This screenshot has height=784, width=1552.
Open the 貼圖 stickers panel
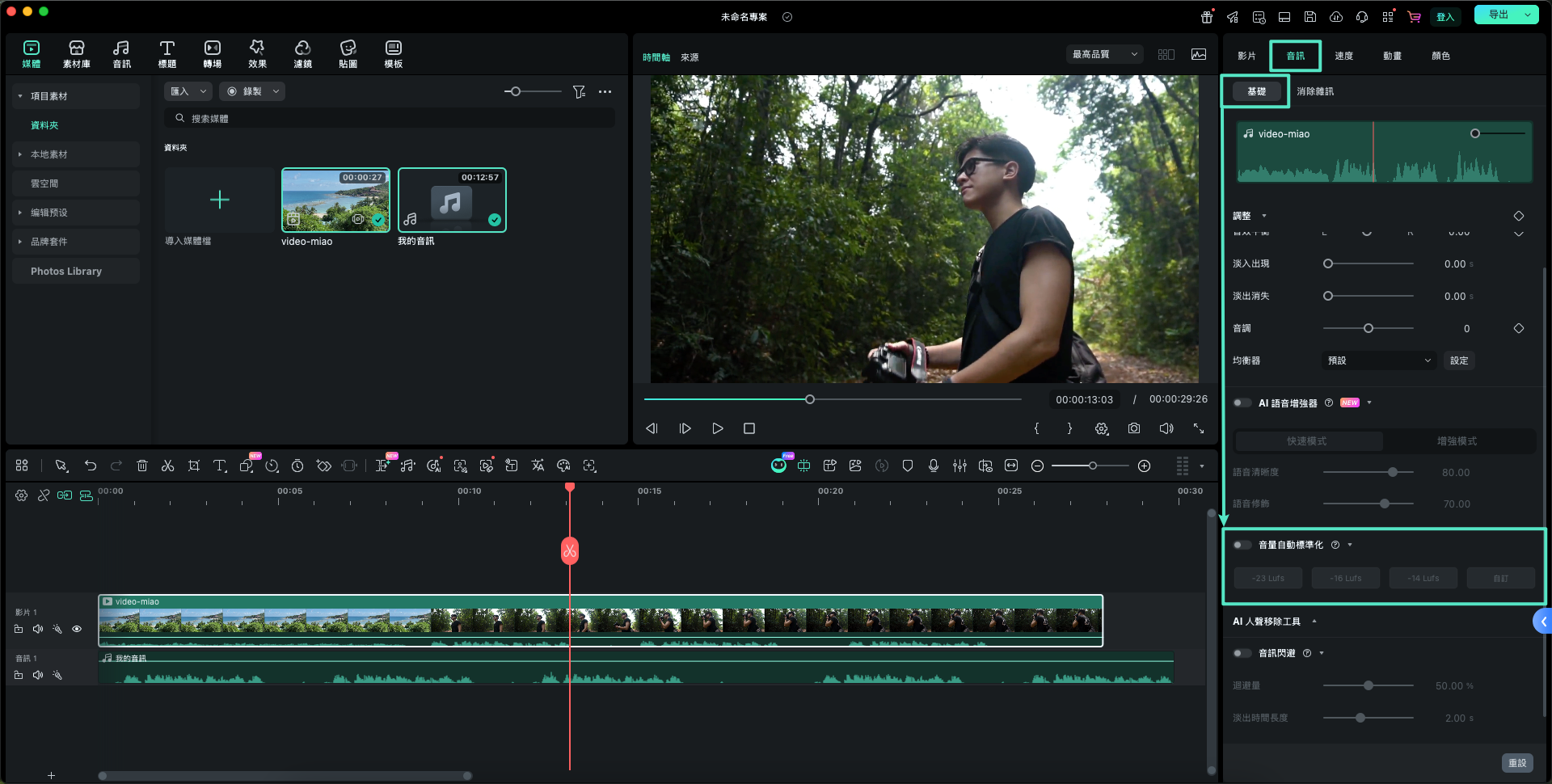[348, 54]
